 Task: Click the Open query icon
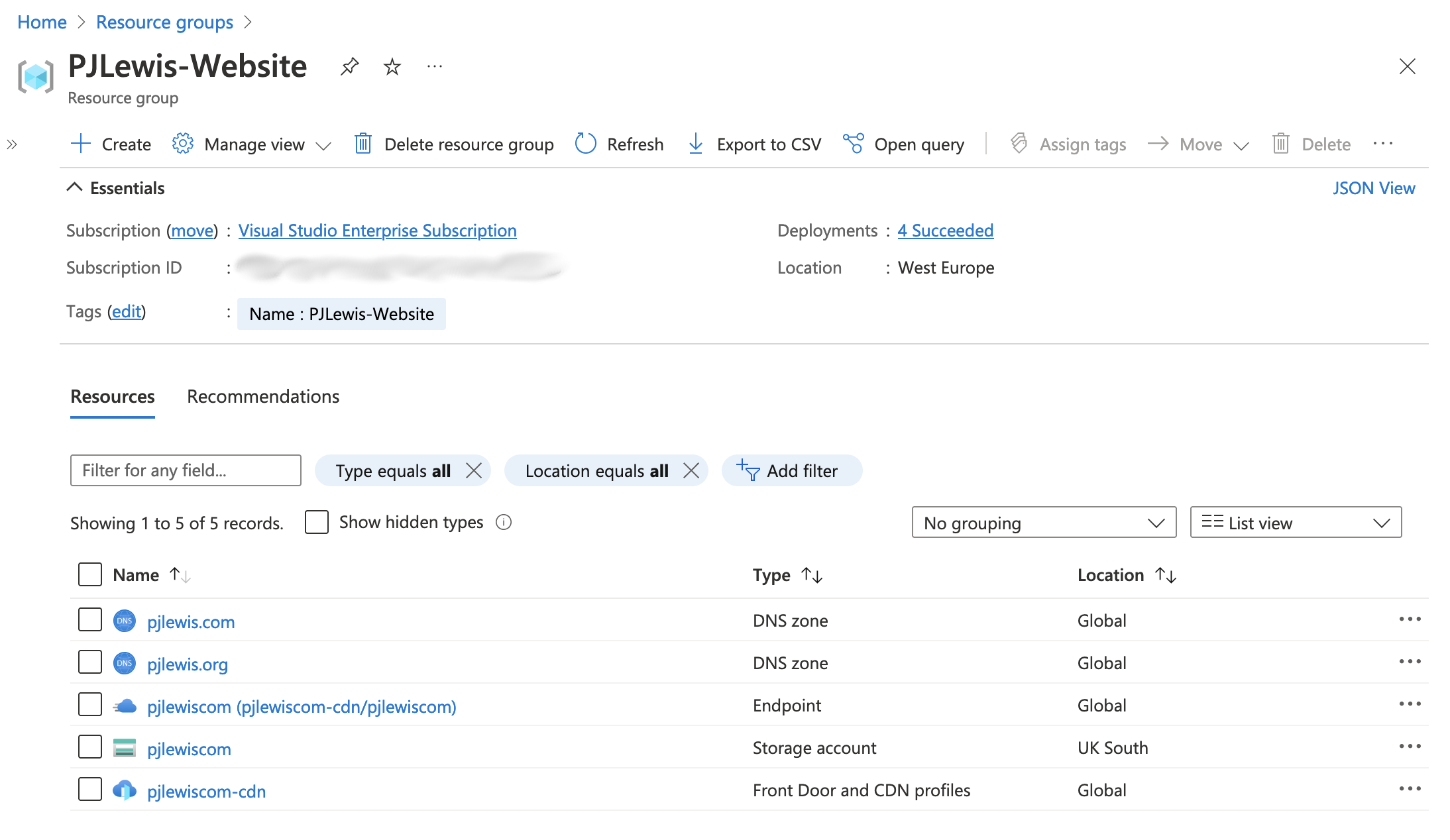pyautogui.click(x=854, y=144)
